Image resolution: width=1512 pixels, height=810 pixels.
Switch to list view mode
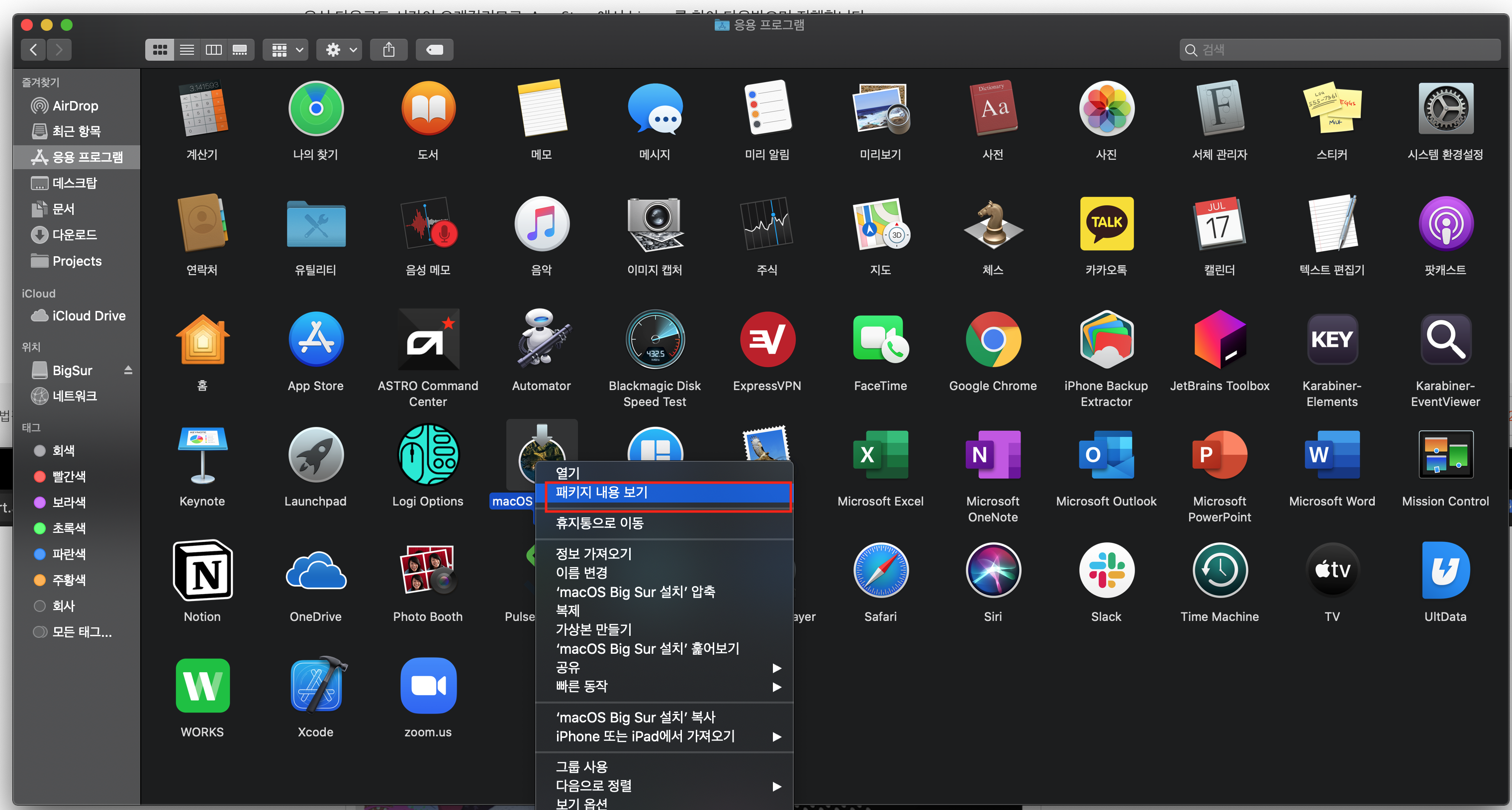[187, 50]
